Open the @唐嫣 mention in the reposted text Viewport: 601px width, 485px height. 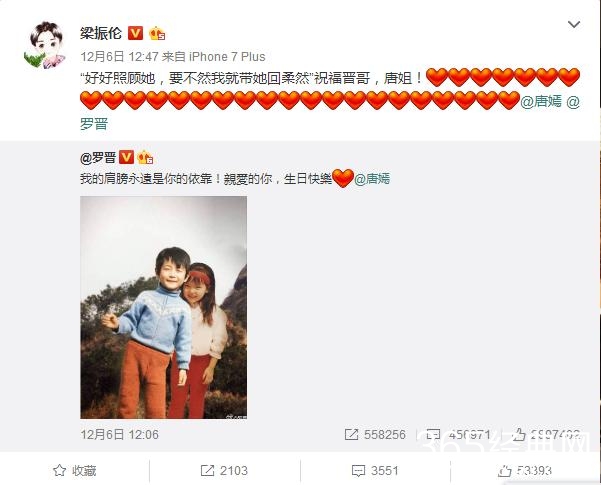[371, 179]
